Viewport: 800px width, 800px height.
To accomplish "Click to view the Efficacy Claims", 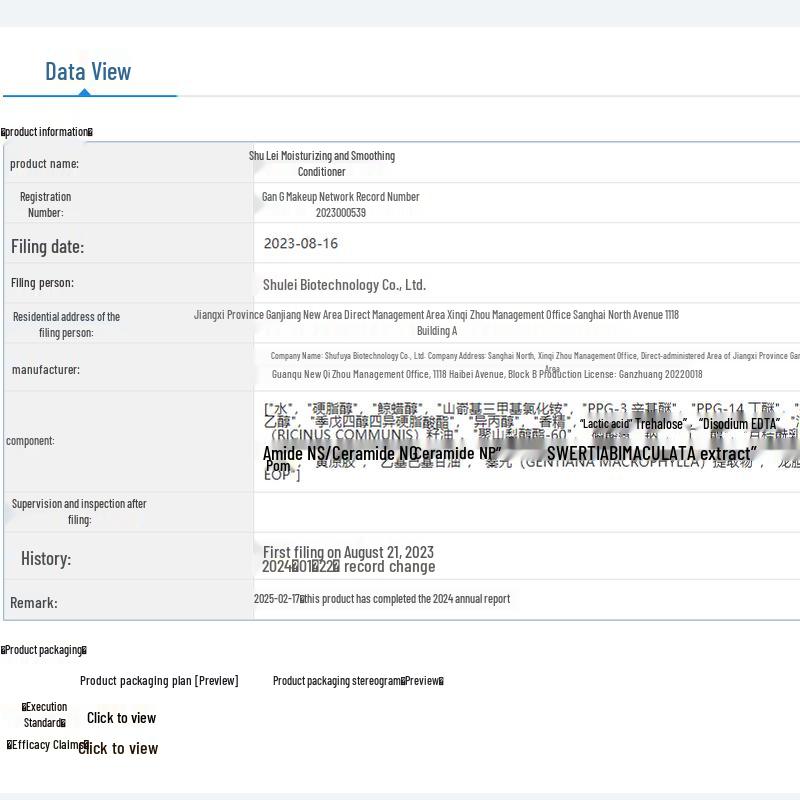I will 118,748.
